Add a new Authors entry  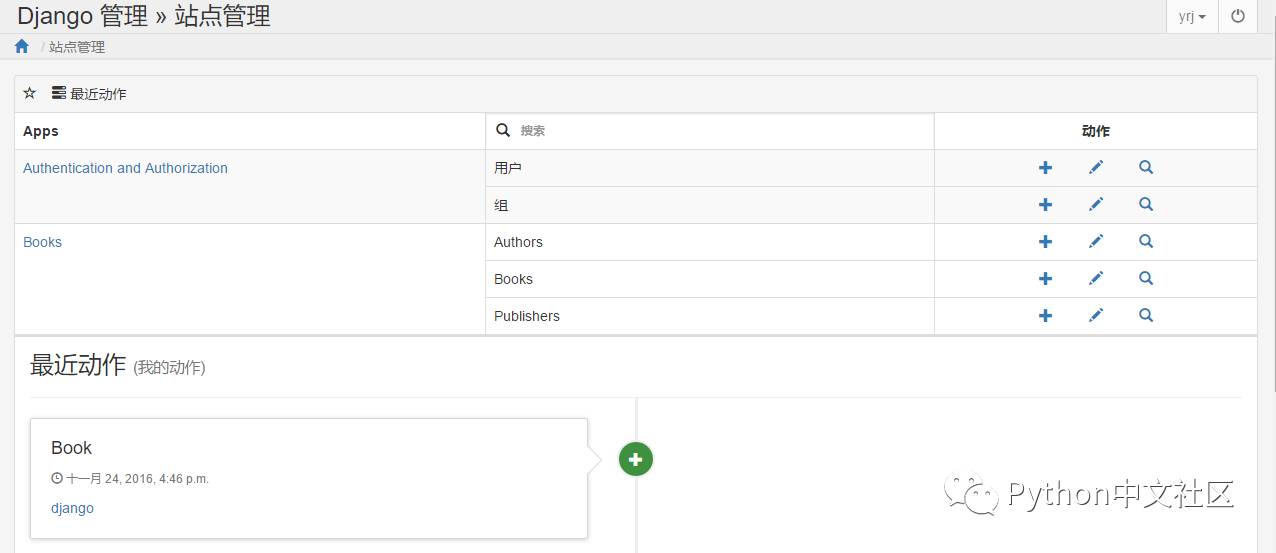point(1045,242)
